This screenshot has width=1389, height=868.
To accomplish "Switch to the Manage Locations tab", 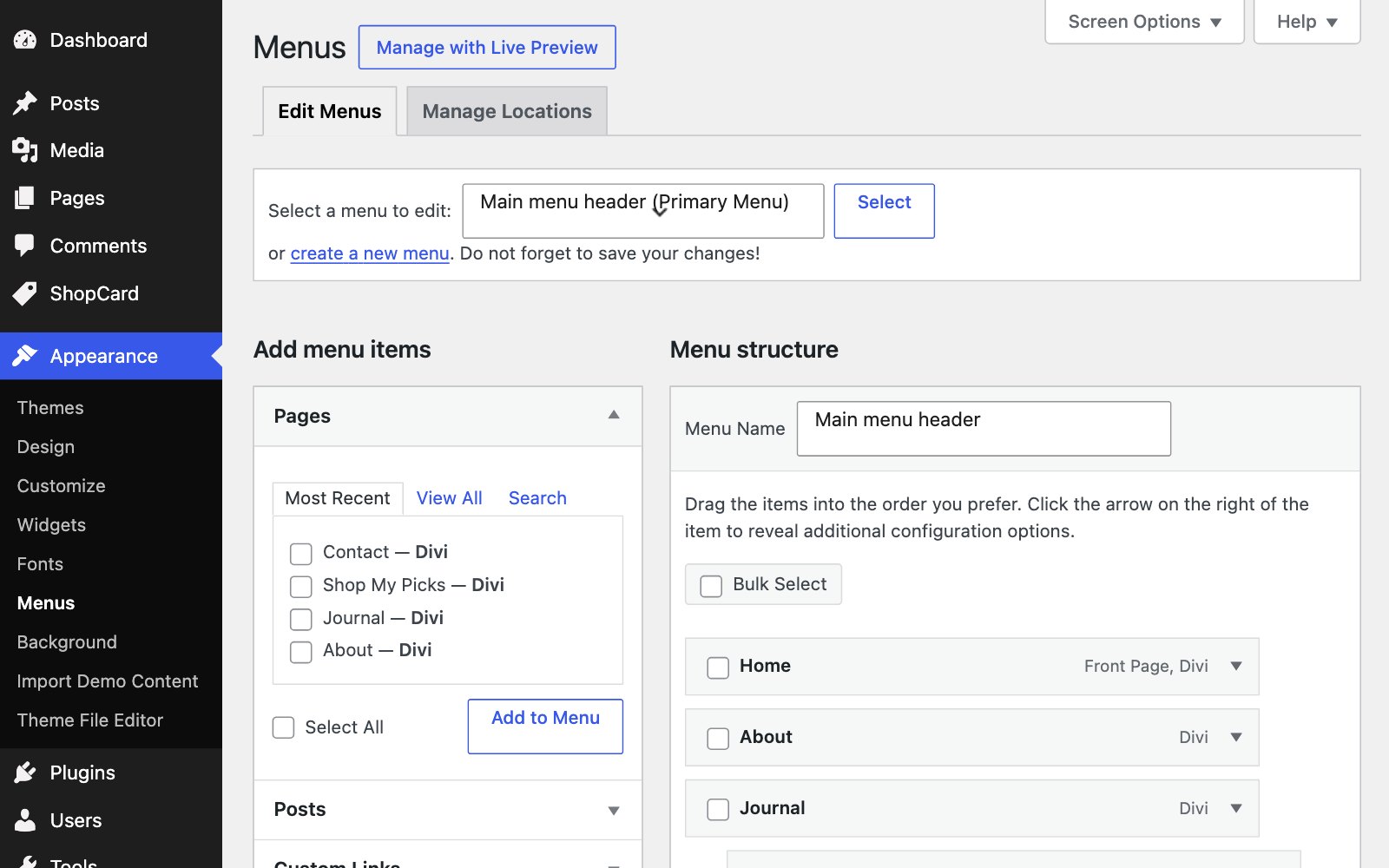I will [x=507, y=111].
